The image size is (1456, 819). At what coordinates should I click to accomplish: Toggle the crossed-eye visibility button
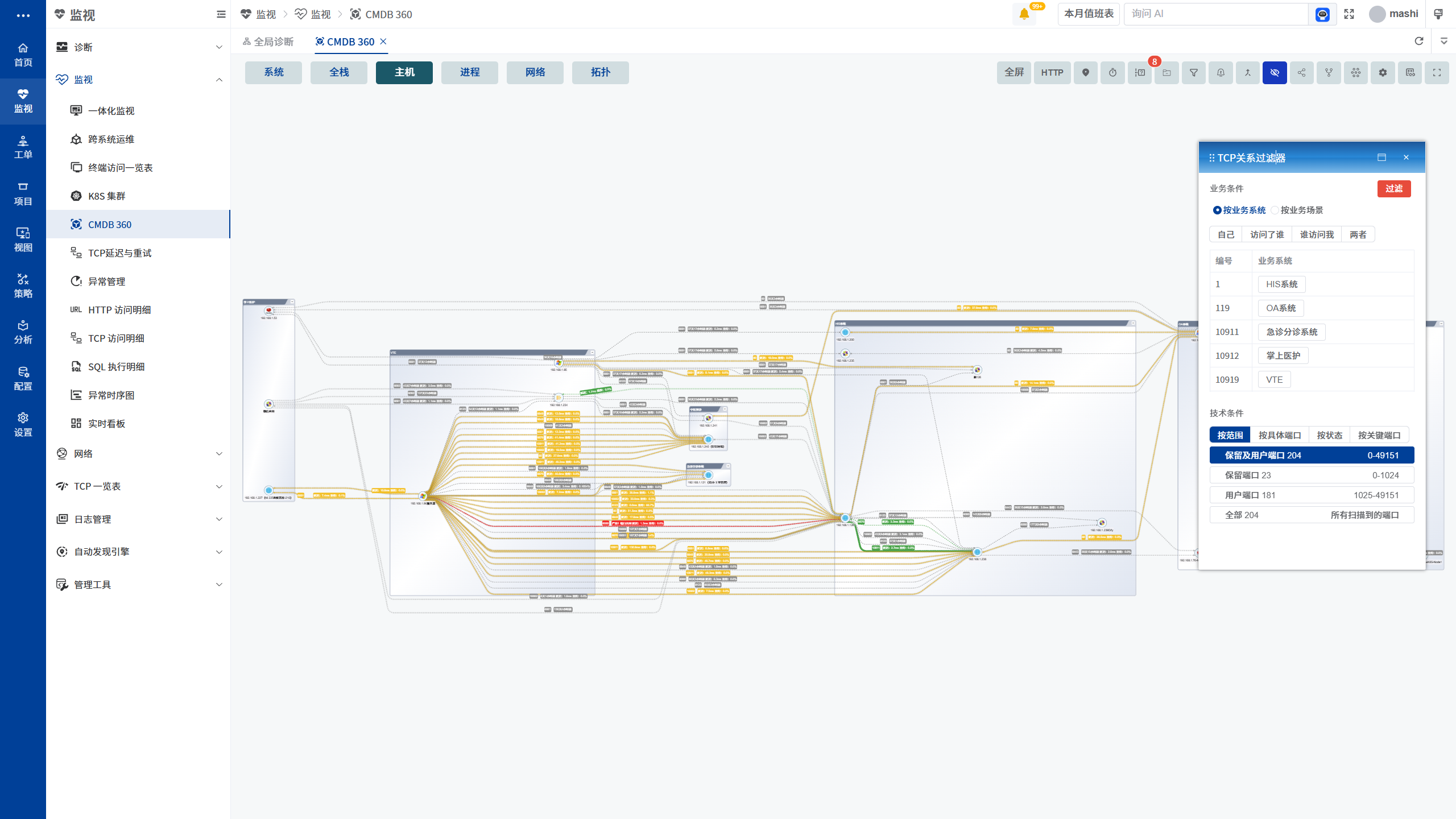coord(1275,73)
